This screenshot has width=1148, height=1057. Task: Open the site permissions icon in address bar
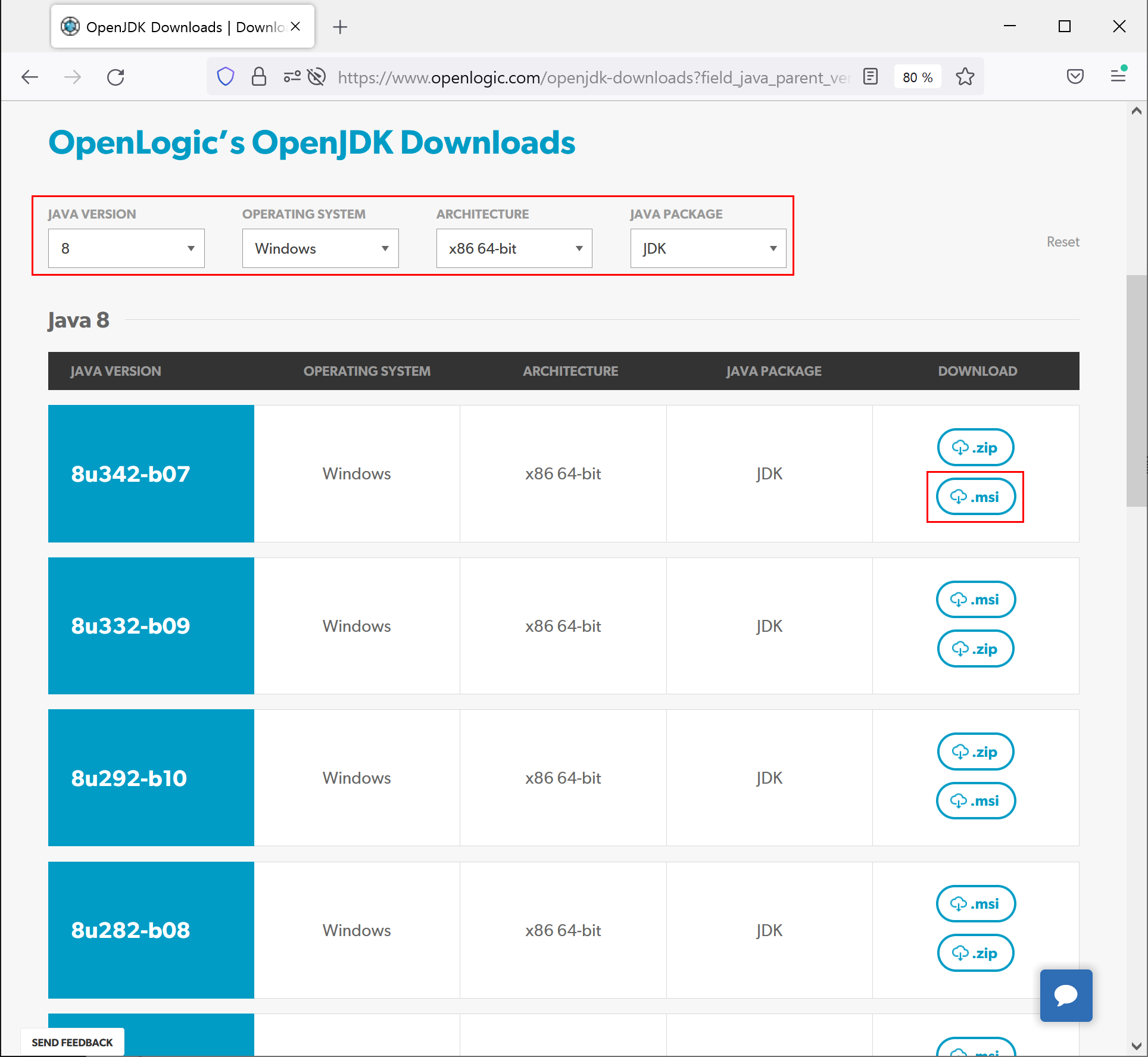point(292,77)
